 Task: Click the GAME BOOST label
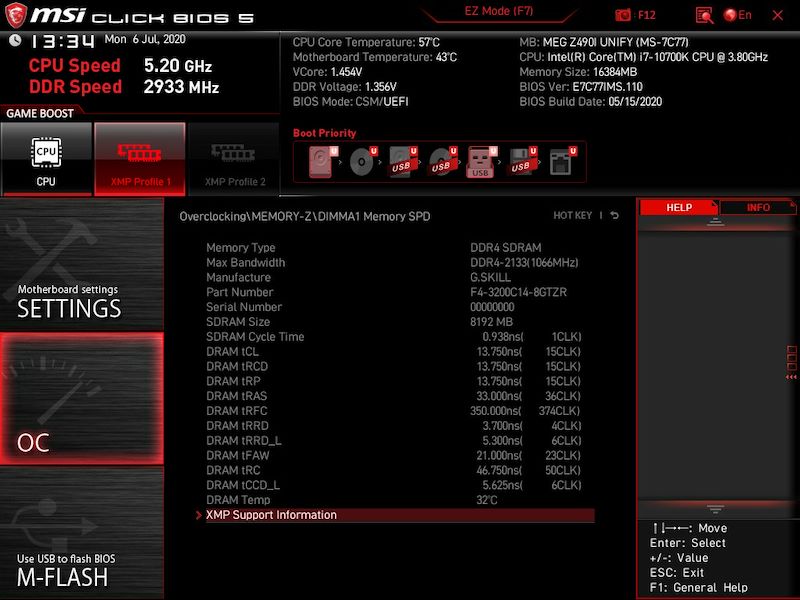(x=40, y=113)
